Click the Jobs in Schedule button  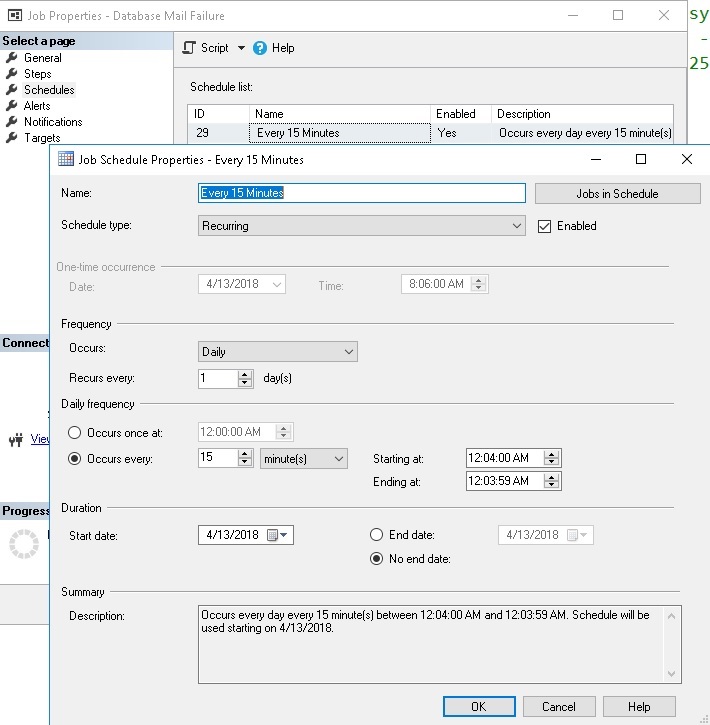[618, 194]
